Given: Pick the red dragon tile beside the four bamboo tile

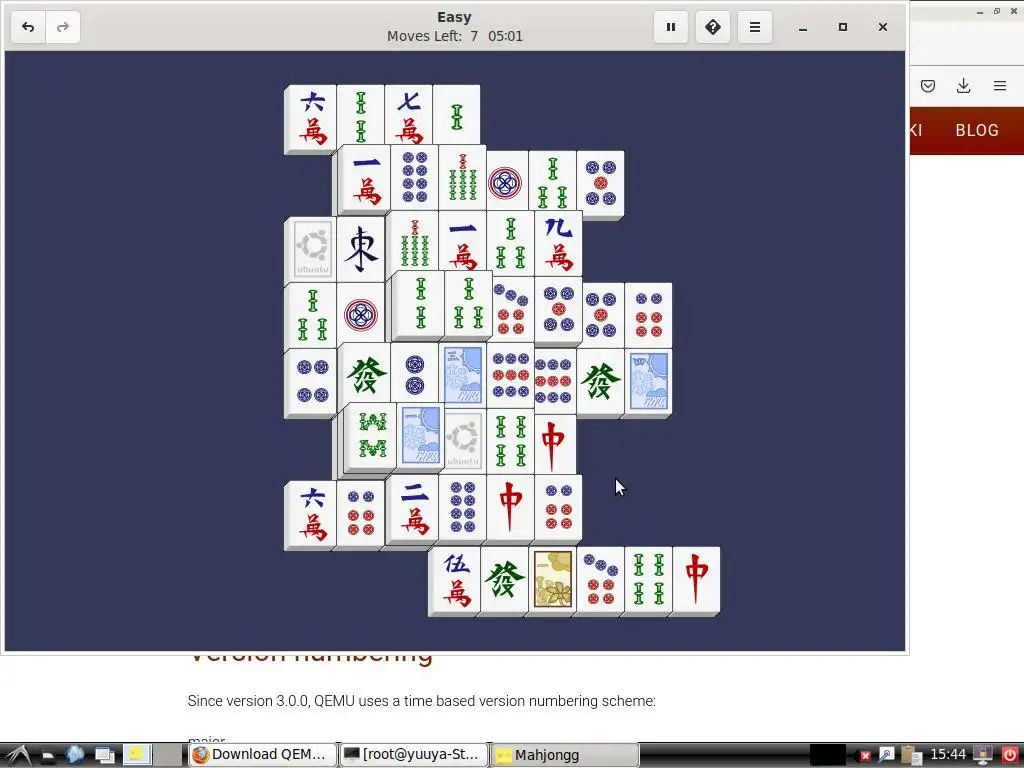Looking at the screenshot, I should point(555,444).
